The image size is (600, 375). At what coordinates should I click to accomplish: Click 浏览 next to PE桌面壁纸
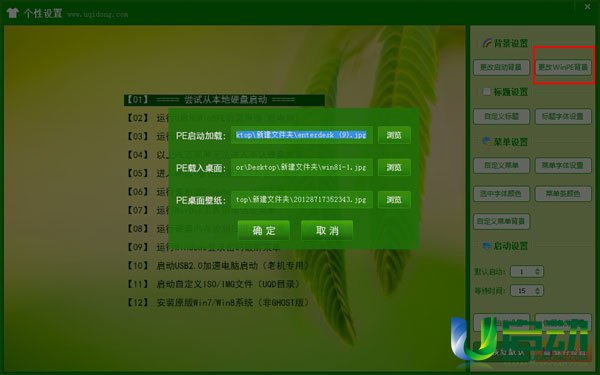coord(394,199)
